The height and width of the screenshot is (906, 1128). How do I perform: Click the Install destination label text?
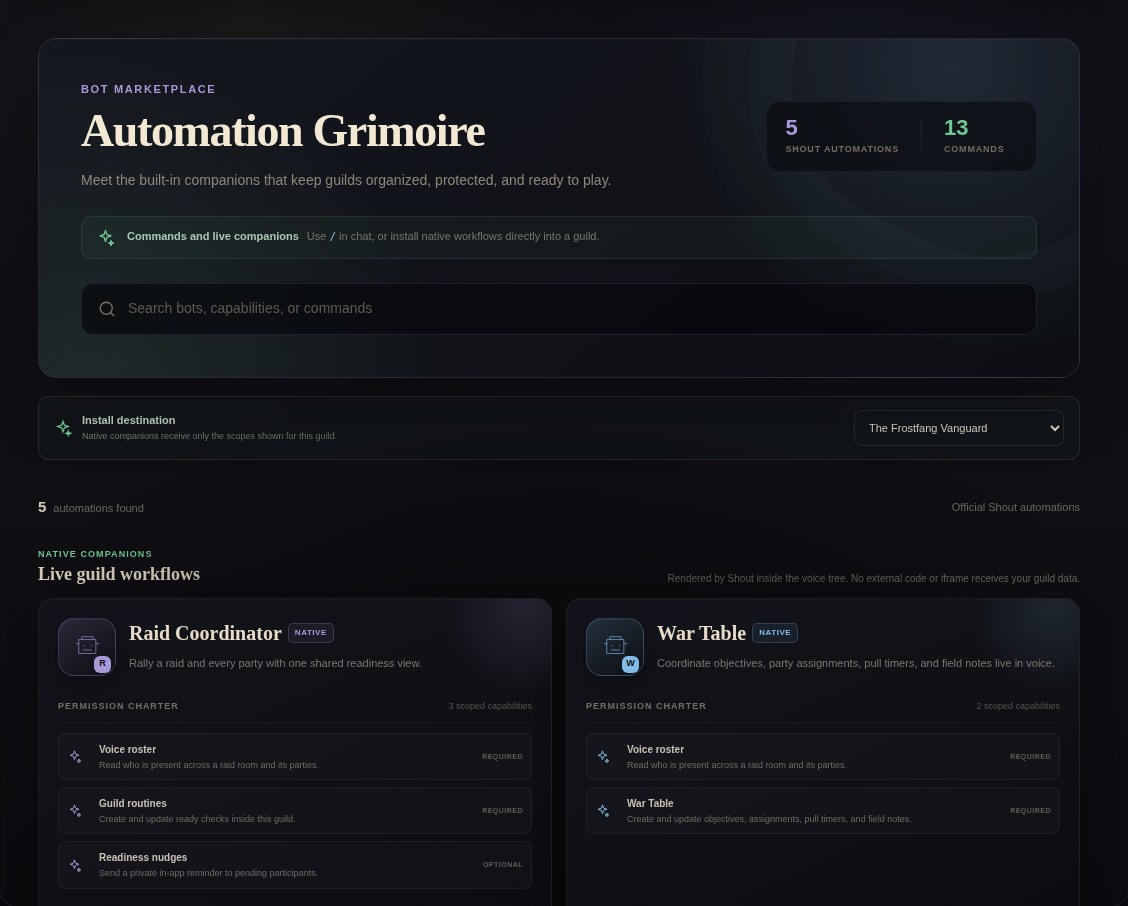(129, 420)
